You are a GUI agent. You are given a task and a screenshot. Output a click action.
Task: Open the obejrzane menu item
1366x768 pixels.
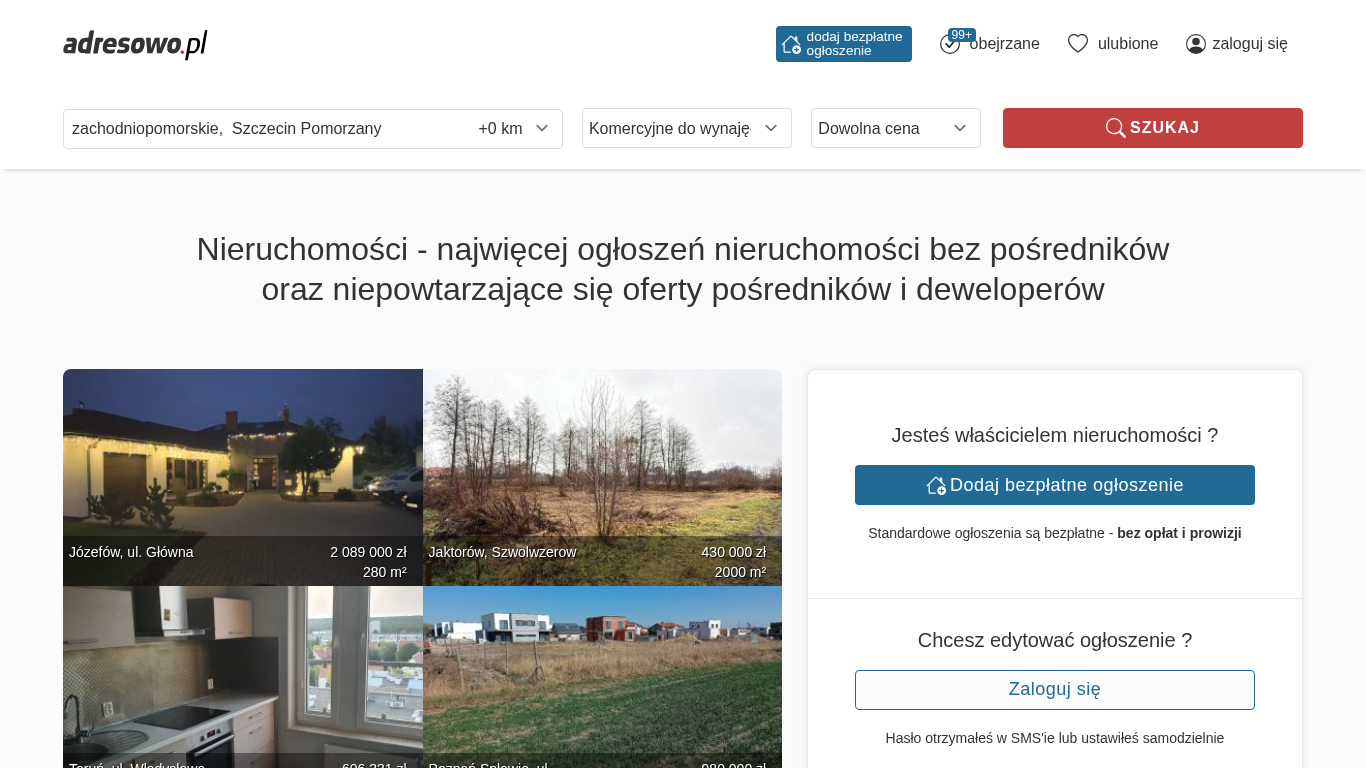[1004, 44]
